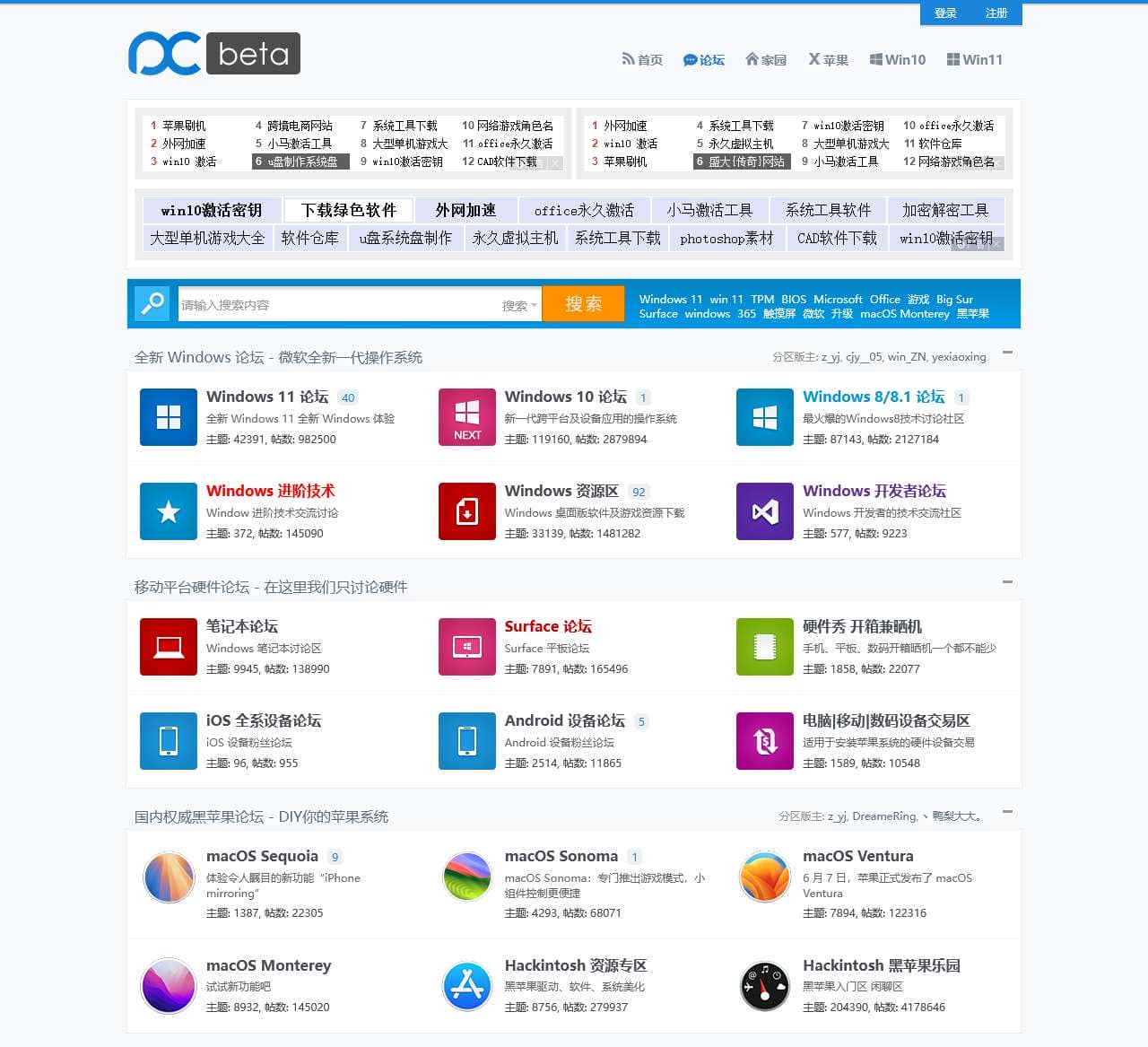Click the hot keyword macOS Monterey

click(905, 314)
